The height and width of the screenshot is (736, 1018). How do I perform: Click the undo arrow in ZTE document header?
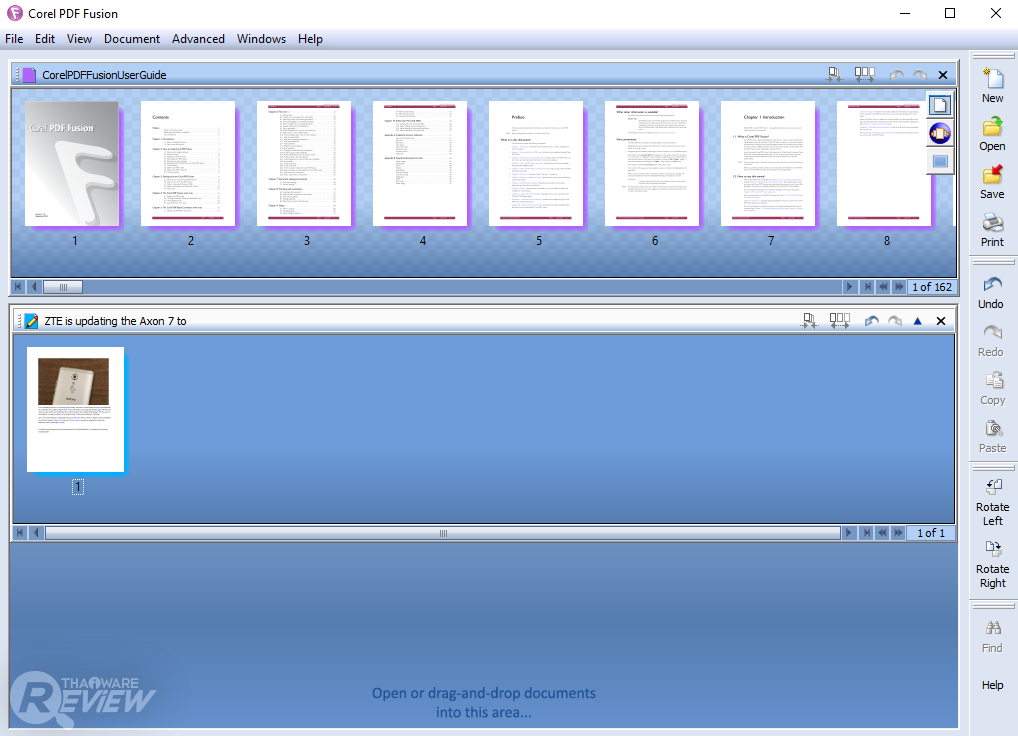coord(872,321)
